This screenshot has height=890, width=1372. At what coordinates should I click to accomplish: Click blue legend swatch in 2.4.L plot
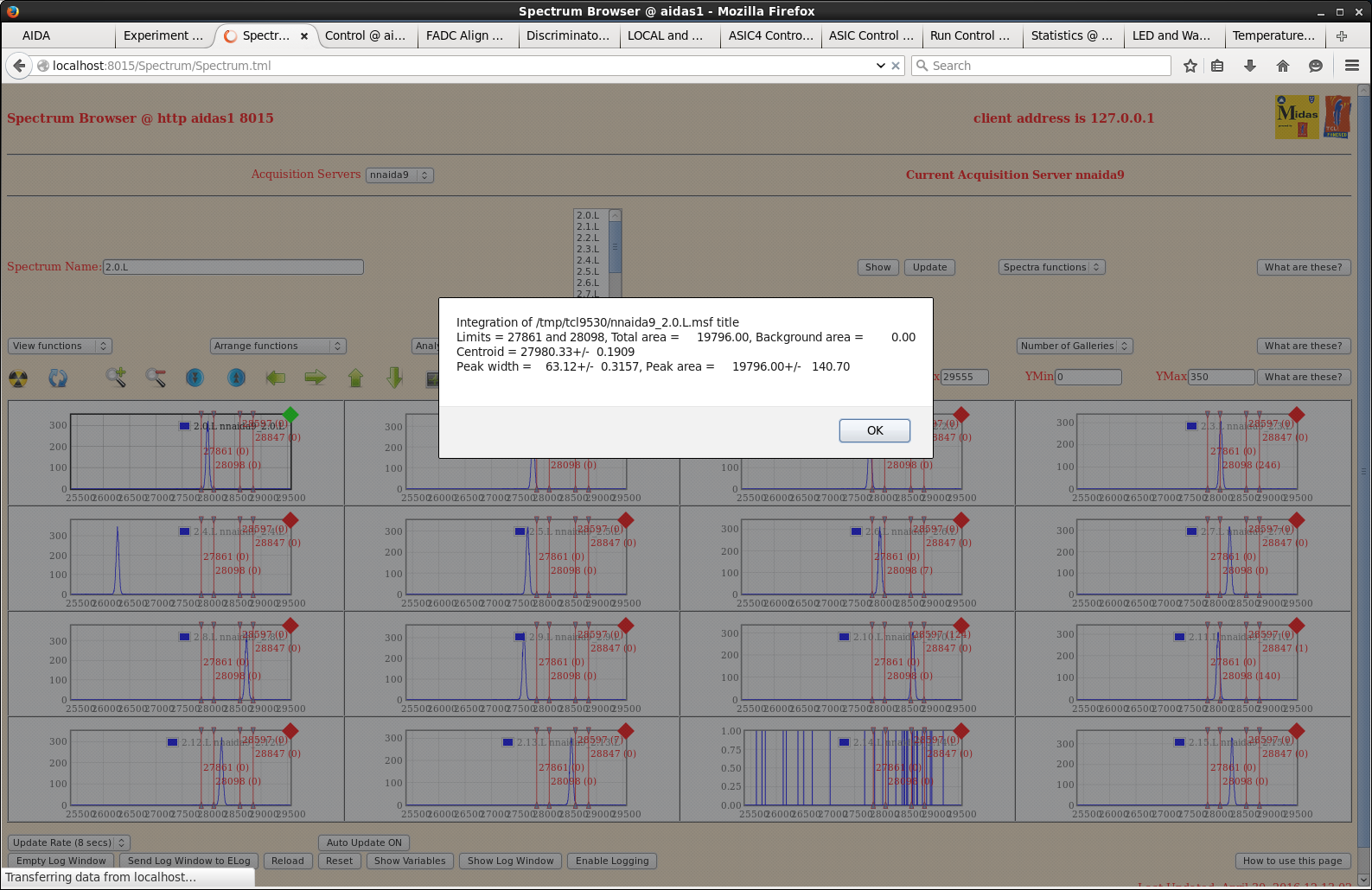pos(184,531)
